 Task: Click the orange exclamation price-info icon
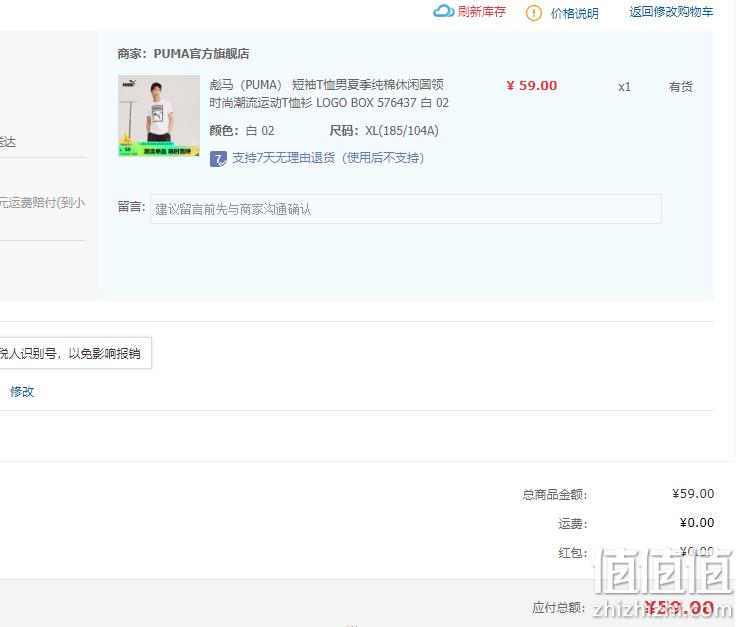click(534, 13)
